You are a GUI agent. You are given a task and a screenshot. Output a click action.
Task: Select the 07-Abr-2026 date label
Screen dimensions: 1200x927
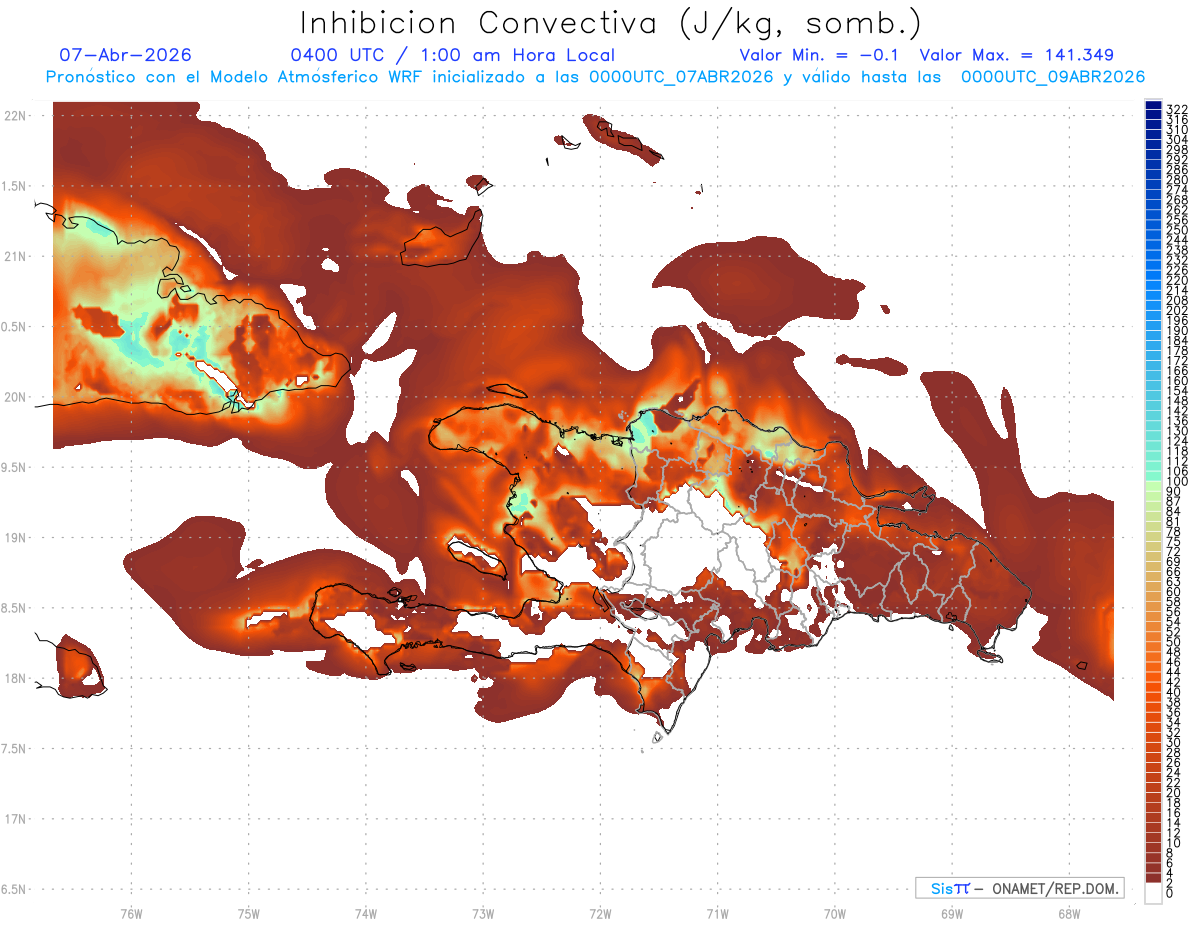click(125, 55)
